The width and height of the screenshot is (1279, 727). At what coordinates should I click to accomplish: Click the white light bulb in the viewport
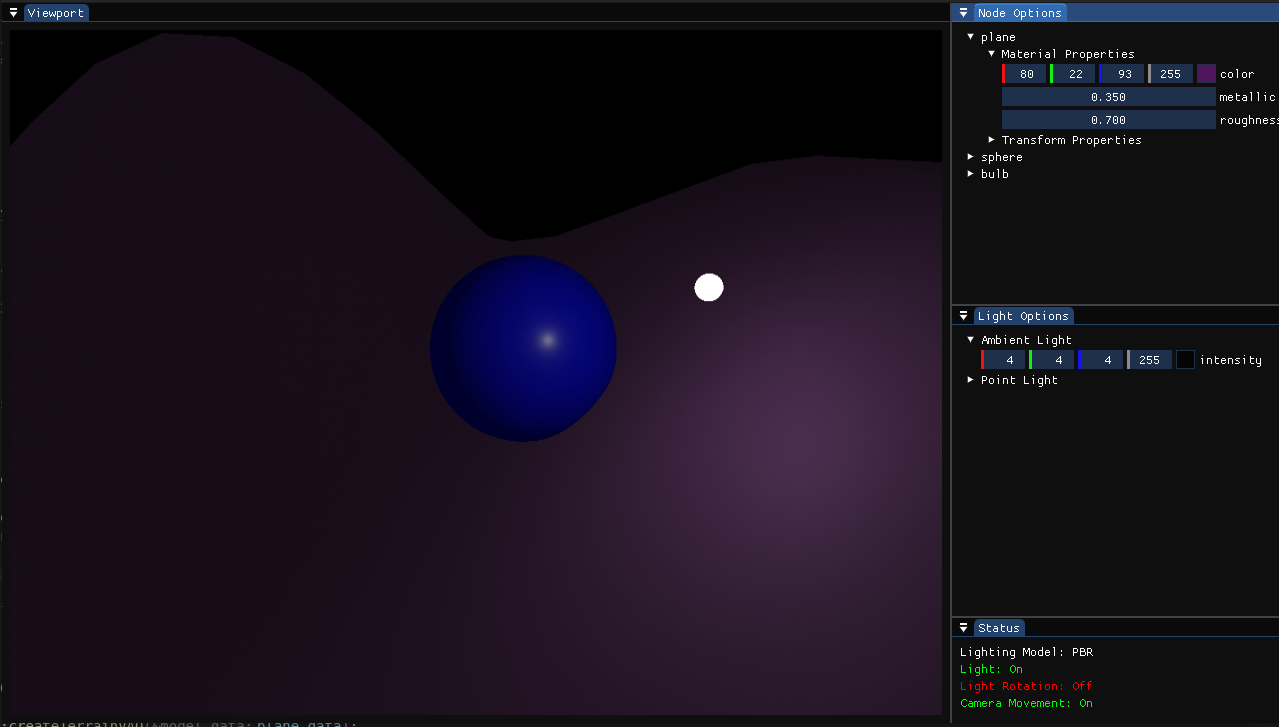tap(709, 287)
